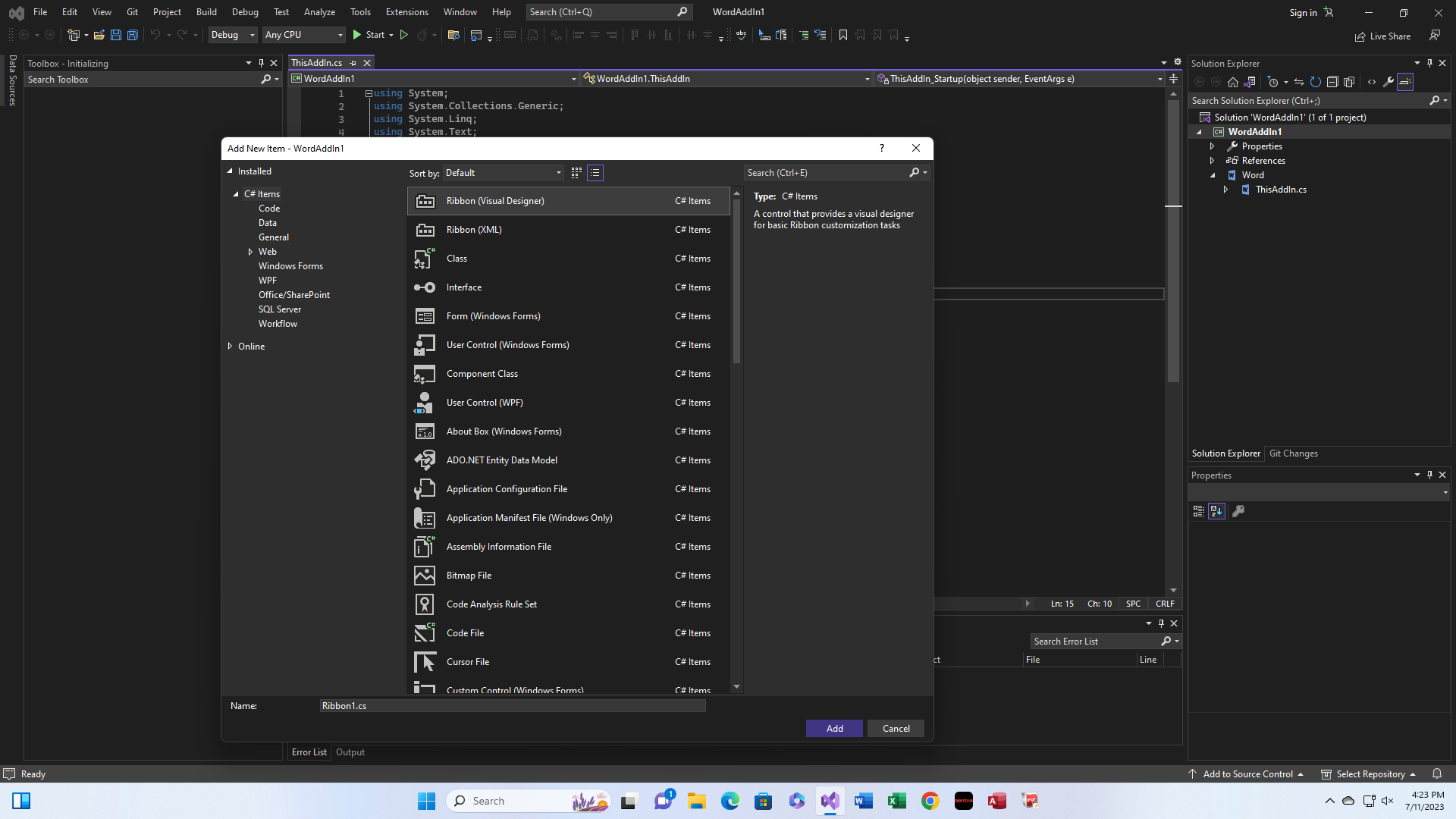Open wrench Properties icon in Solution Explorer

[1388, 82]
